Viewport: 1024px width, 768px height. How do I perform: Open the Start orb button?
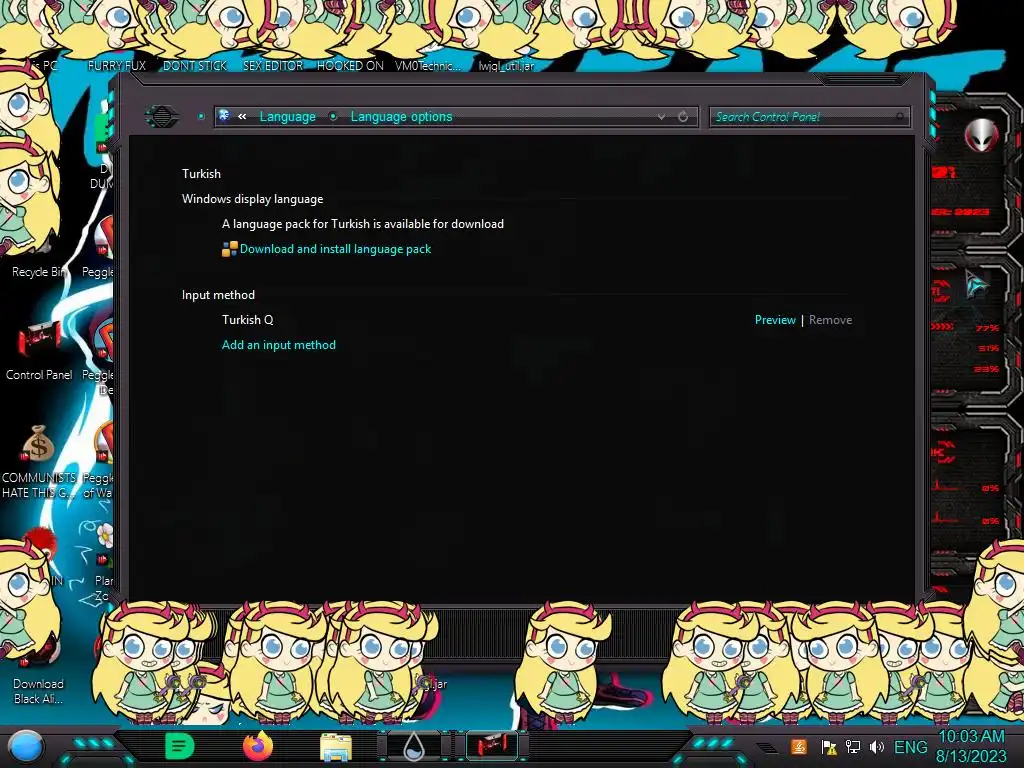point(26,747)
